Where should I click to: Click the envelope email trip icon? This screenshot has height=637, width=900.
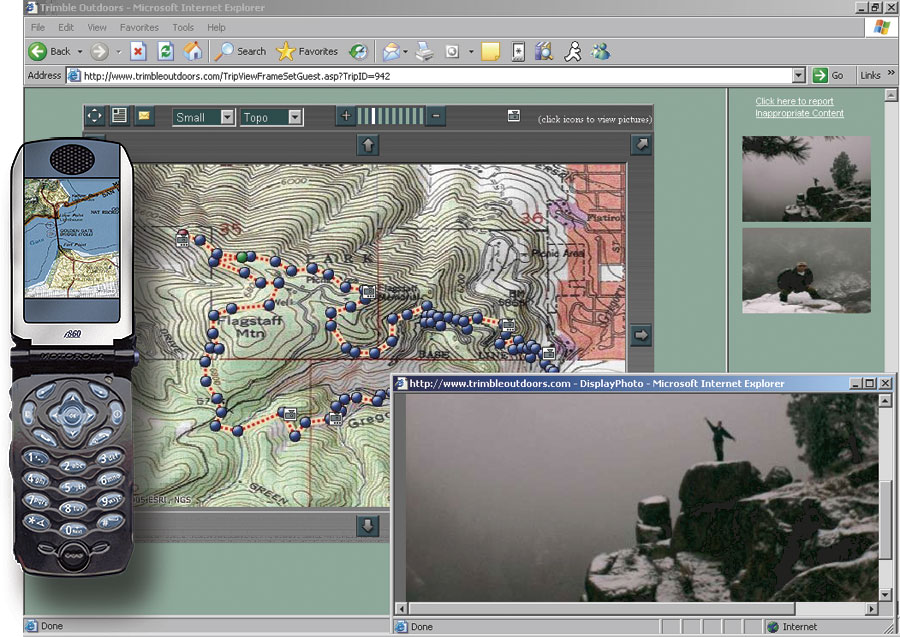(144, 116)
